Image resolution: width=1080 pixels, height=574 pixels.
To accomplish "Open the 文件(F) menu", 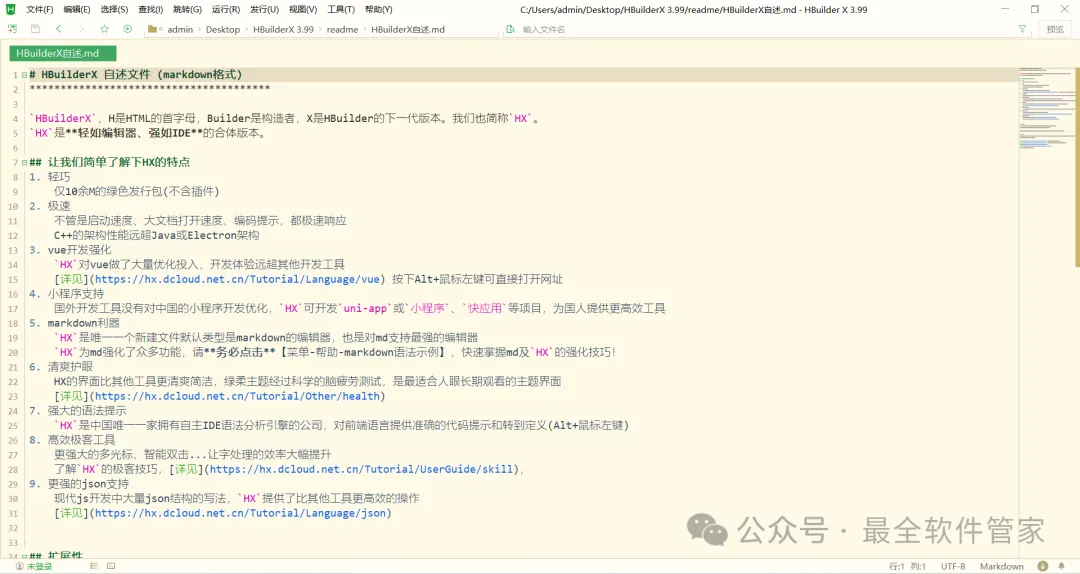I will (39, 10).
